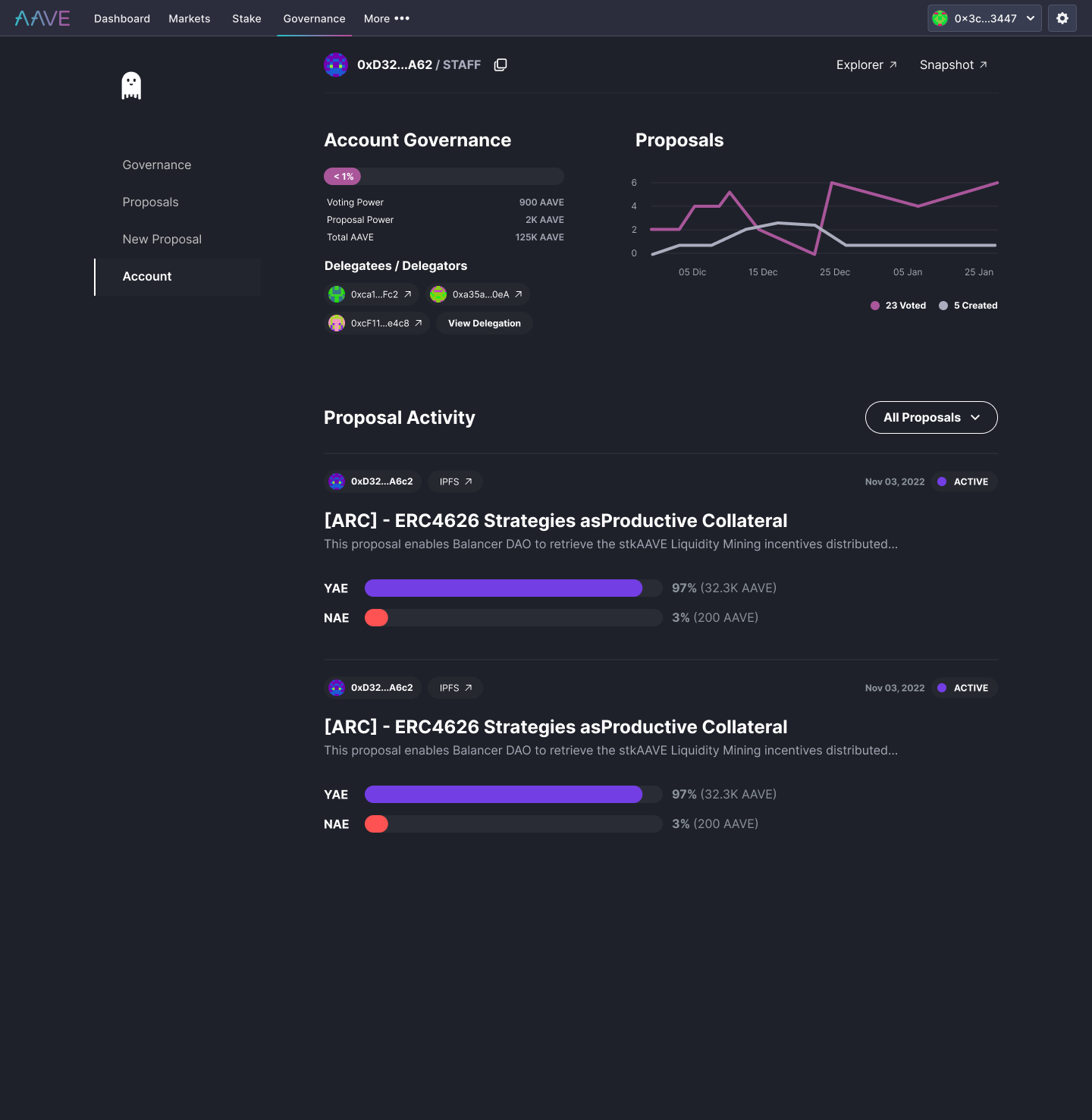The height and width of the screenshot is (1120, 1092).
Task: Open the Explorer link
Action: [867, 64]
